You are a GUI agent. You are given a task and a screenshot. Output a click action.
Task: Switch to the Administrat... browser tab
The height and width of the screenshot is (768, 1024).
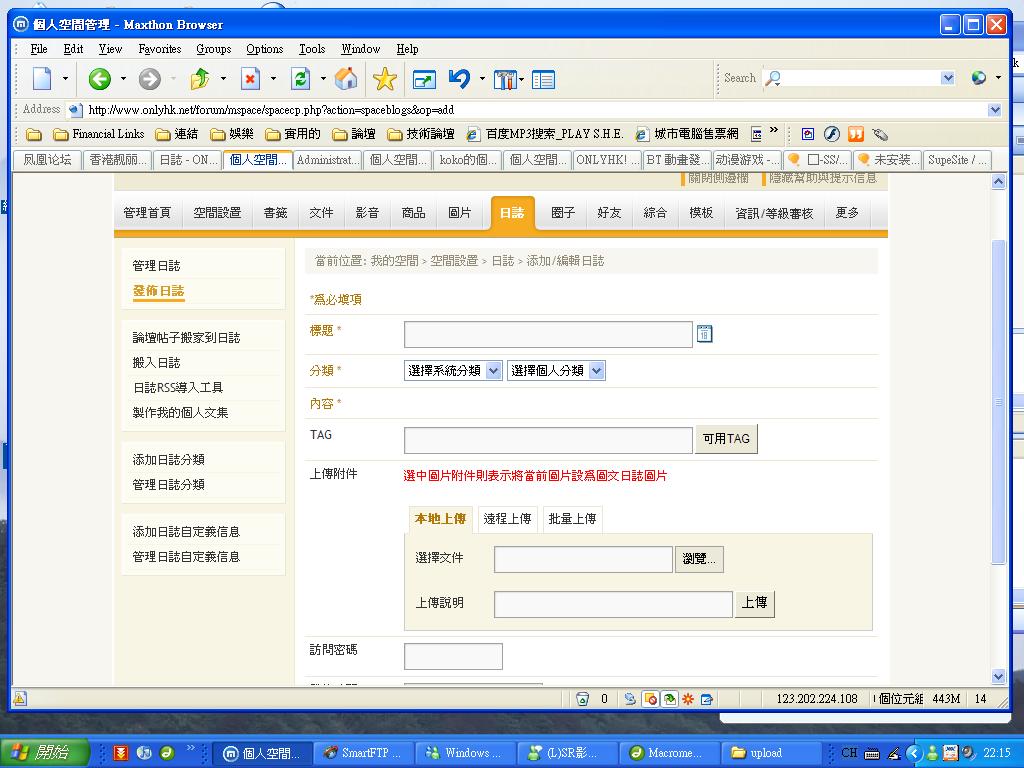pos(327,159)
